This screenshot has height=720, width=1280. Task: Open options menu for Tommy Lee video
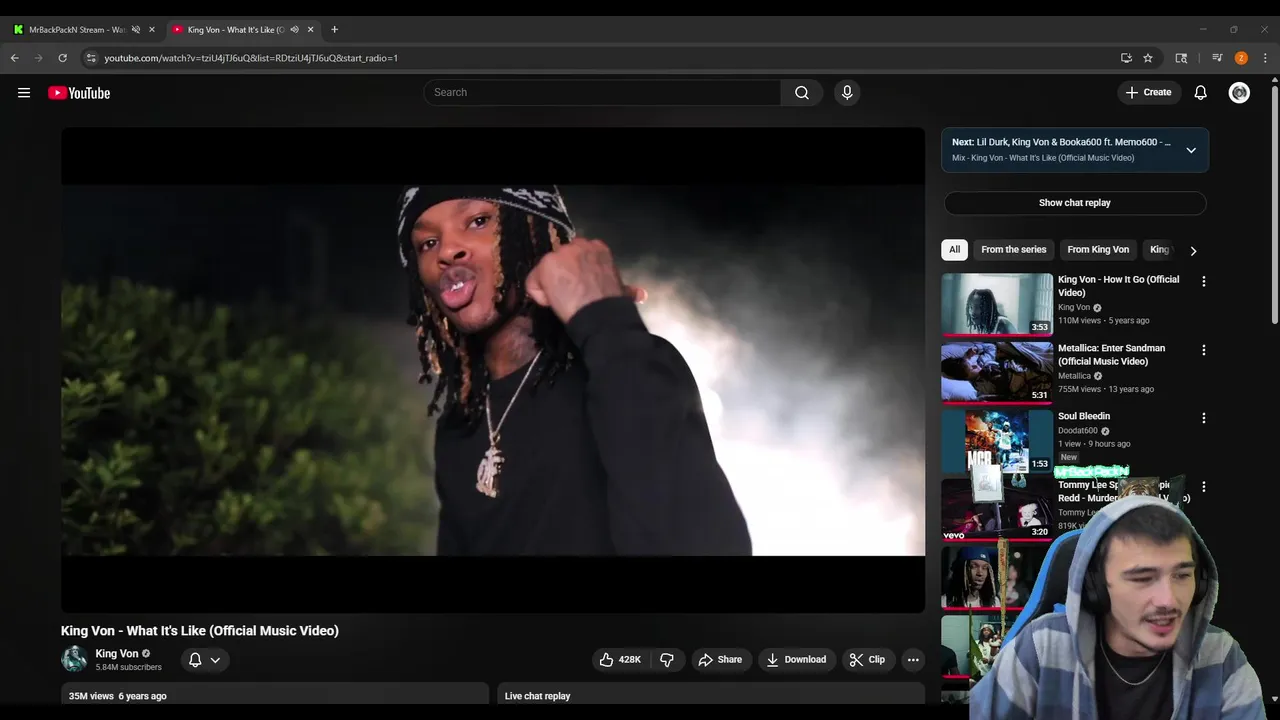tap(1204, 487)
